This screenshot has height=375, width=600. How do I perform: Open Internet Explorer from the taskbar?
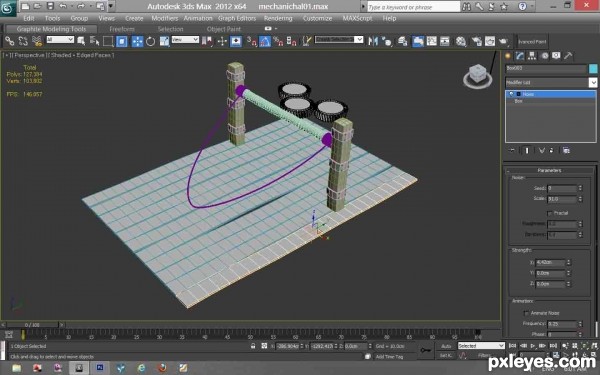click(x=141, y=368)
